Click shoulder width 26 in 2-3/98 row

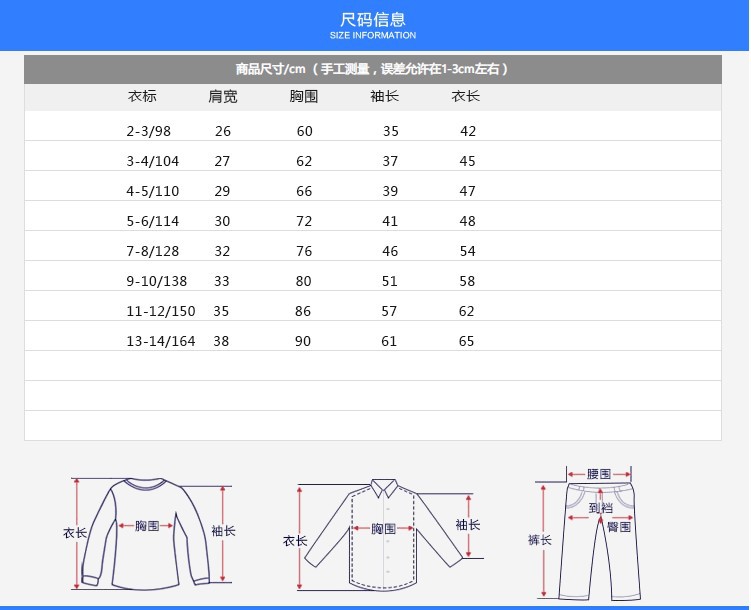(x=223, y=131)
